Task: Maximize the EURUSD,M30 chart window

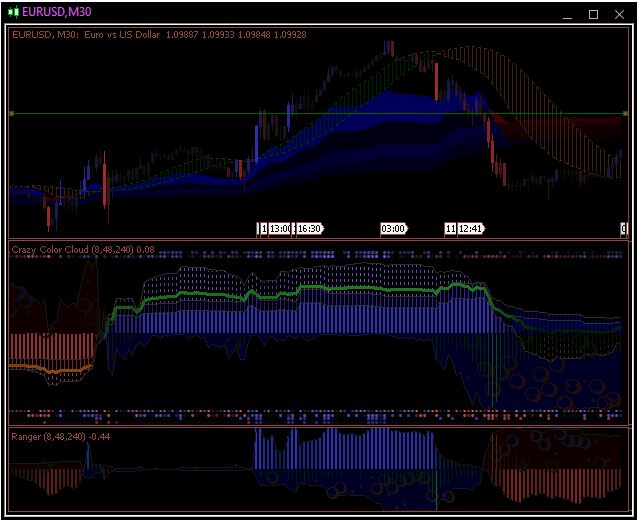Action: coord(593,15)
